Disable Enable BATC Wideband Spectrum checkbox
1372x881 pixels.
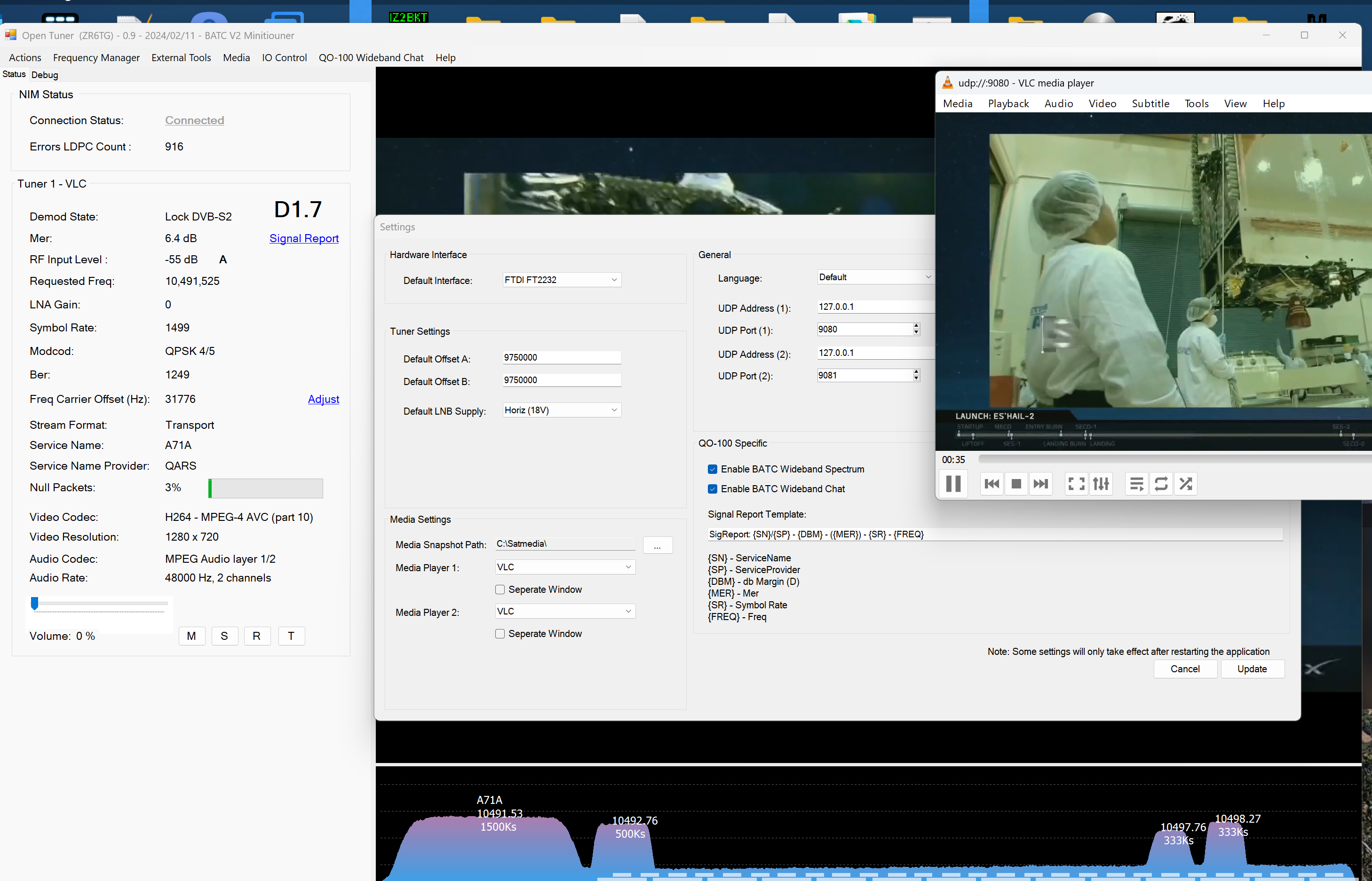click(x=713, y=469)
